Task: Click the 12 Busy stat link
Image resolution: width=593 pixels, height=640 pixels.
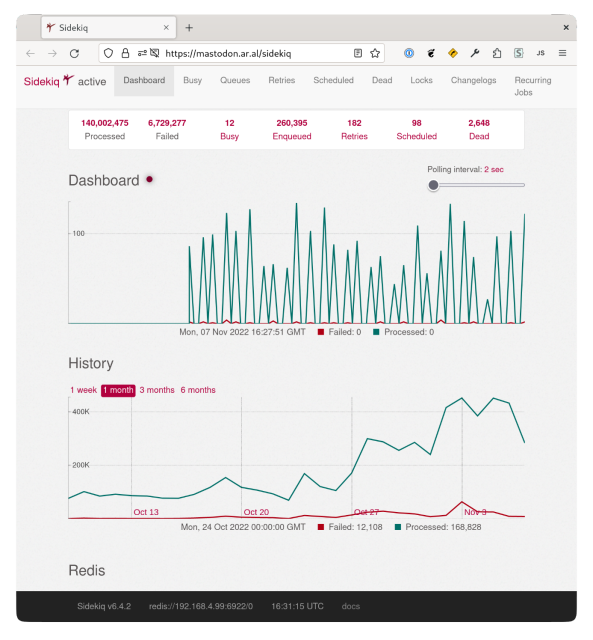Action: (x=229, y=129)
